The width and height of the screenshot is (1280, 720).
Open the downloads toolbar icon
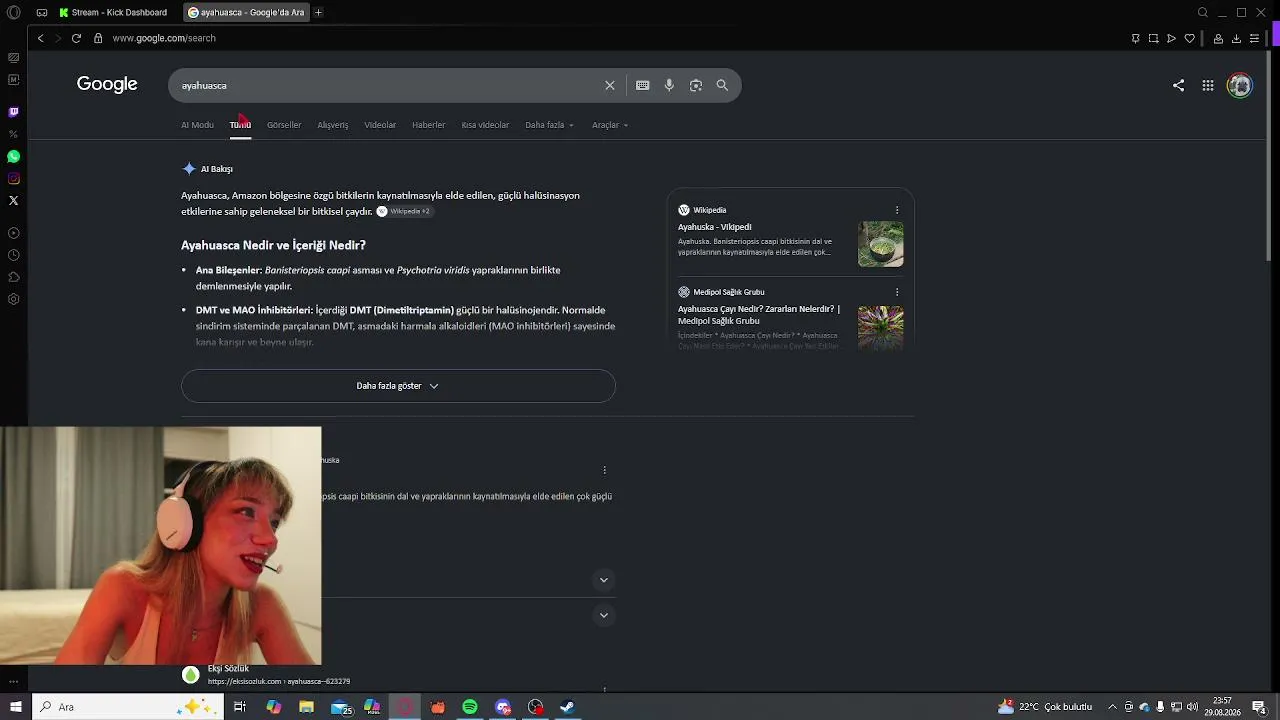coord(1236,38)
